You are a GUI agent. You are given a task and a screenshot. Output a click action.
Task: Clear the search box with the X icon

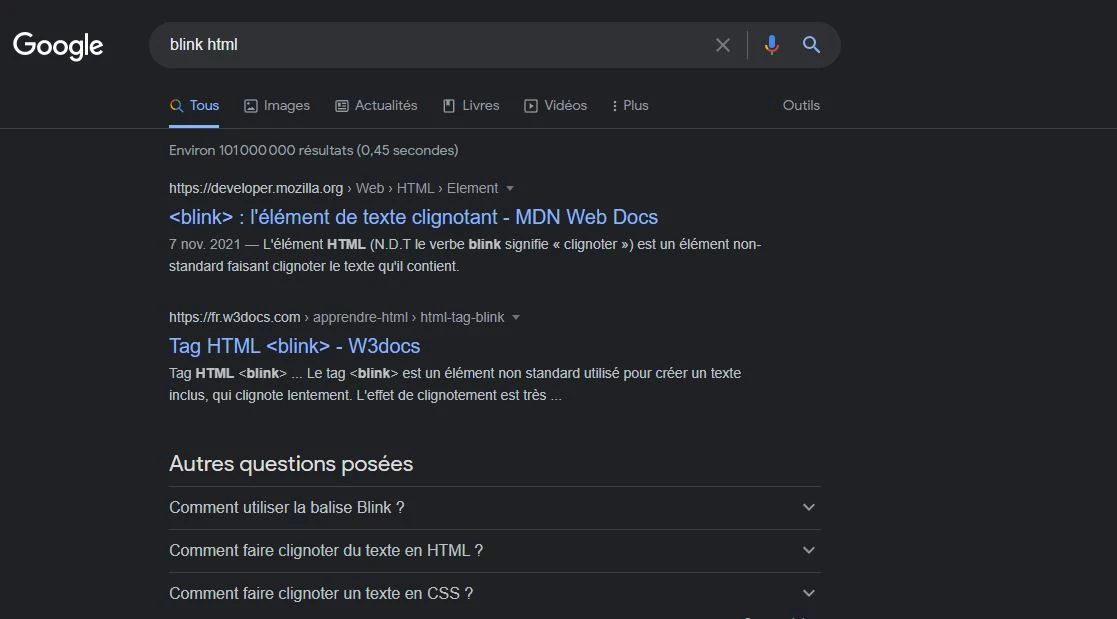(x=722, y=45)
